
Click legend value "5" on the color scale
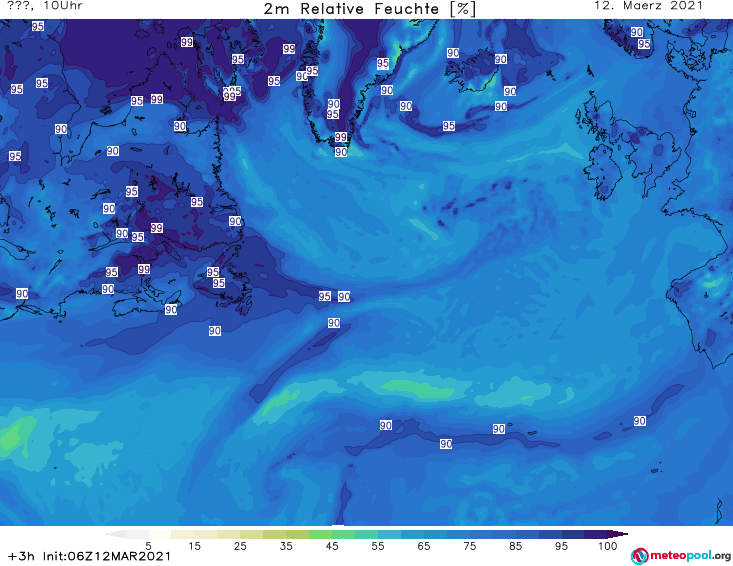[x=148, y=546]
